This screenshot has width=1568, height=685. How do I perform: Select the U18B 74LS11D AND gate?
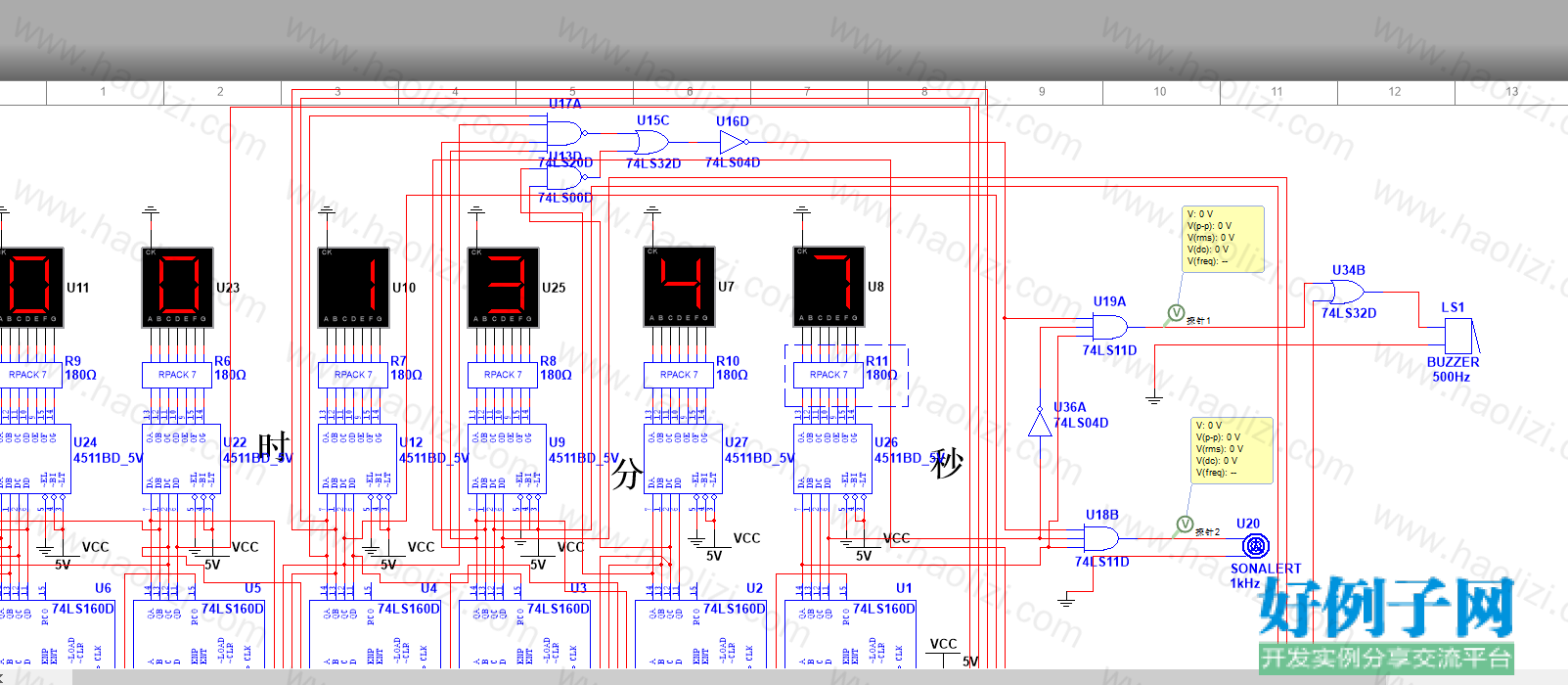click(1102, 538)
